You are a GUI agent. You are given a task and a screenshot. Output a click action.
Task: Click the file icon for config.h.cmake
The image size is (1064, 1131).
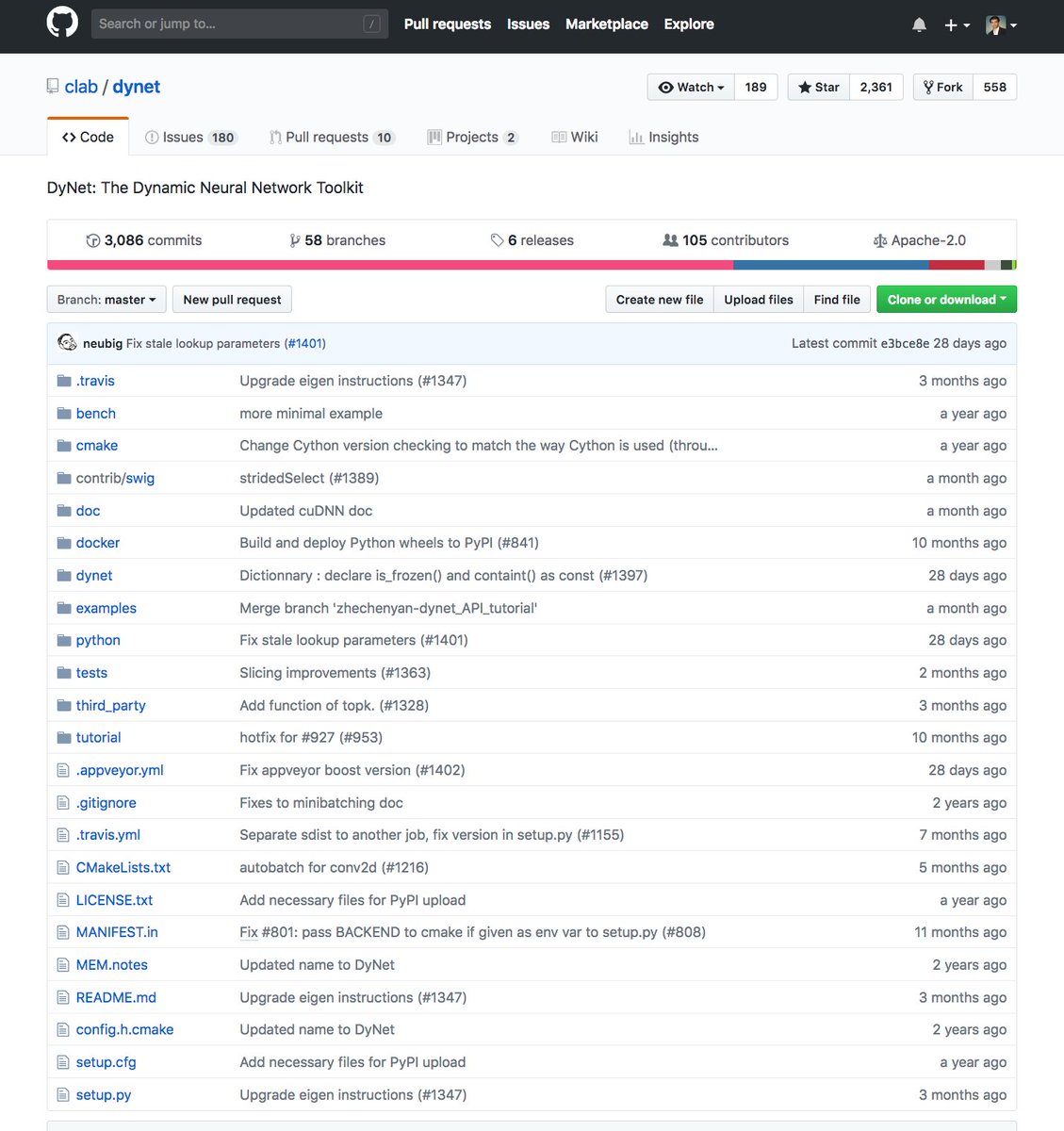click(x=63, y=1030)
